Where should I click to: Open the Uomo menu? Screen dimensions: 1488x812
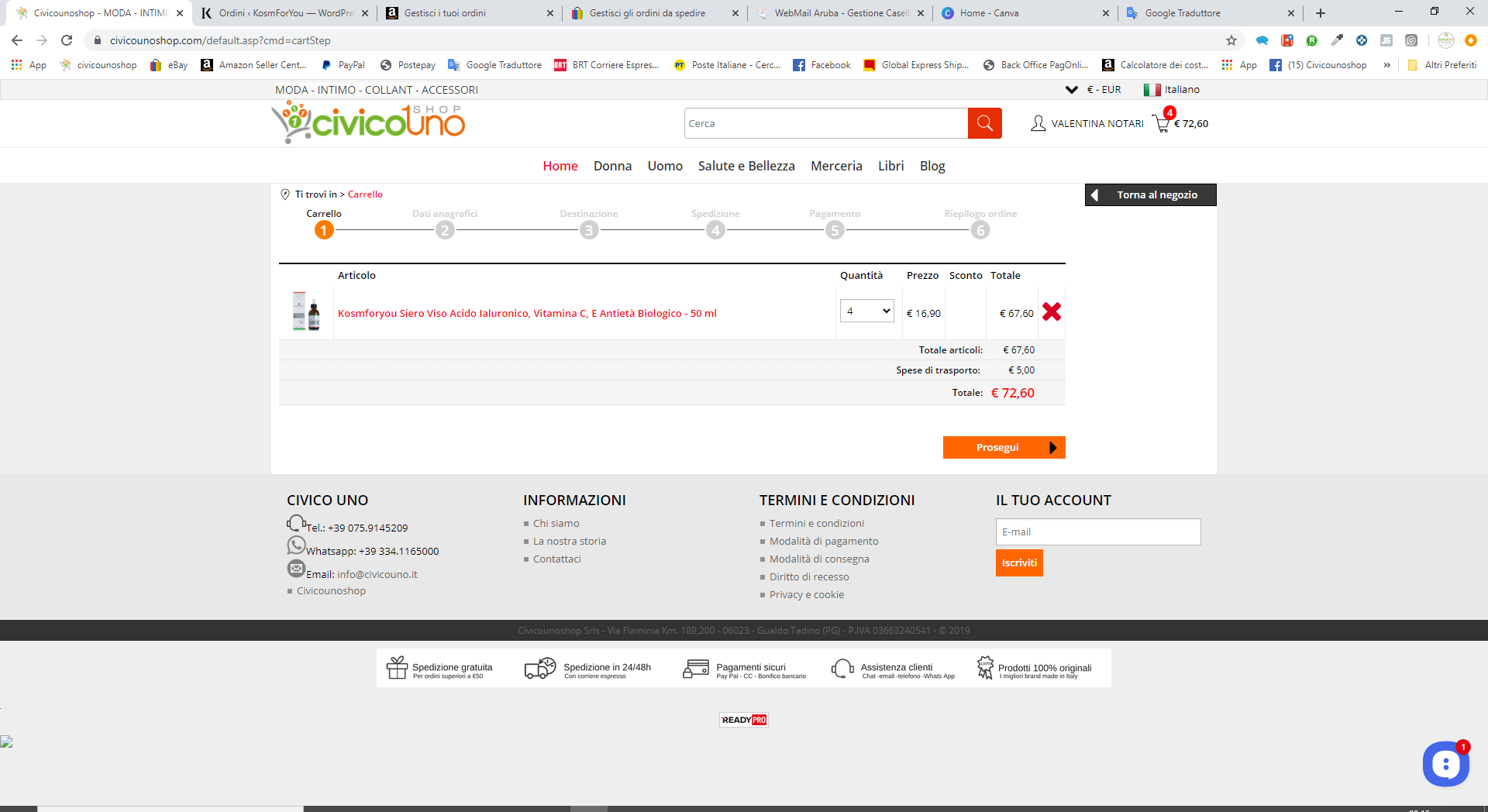click(665, 166)
